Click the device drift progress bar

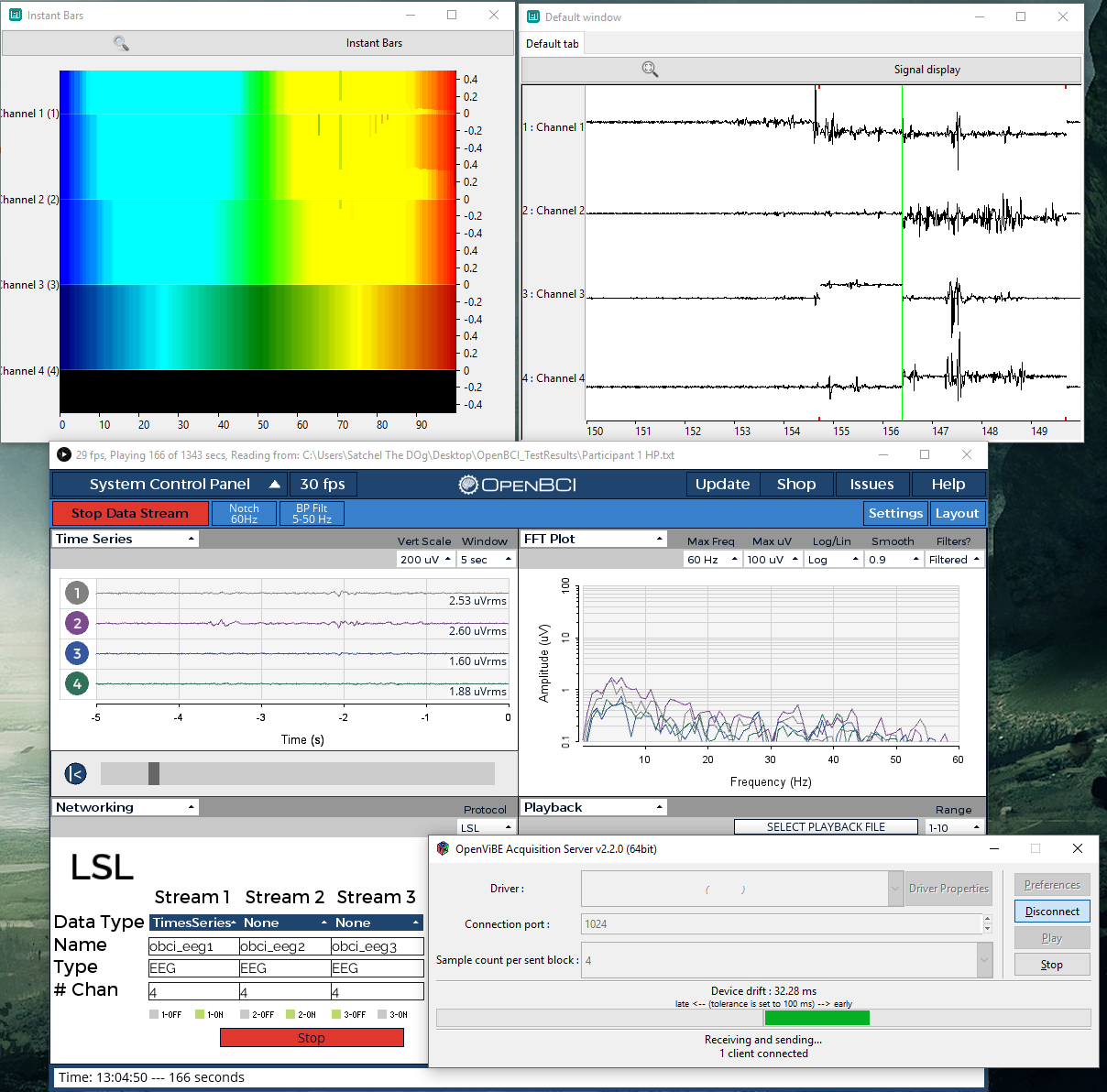(763, 1018)
